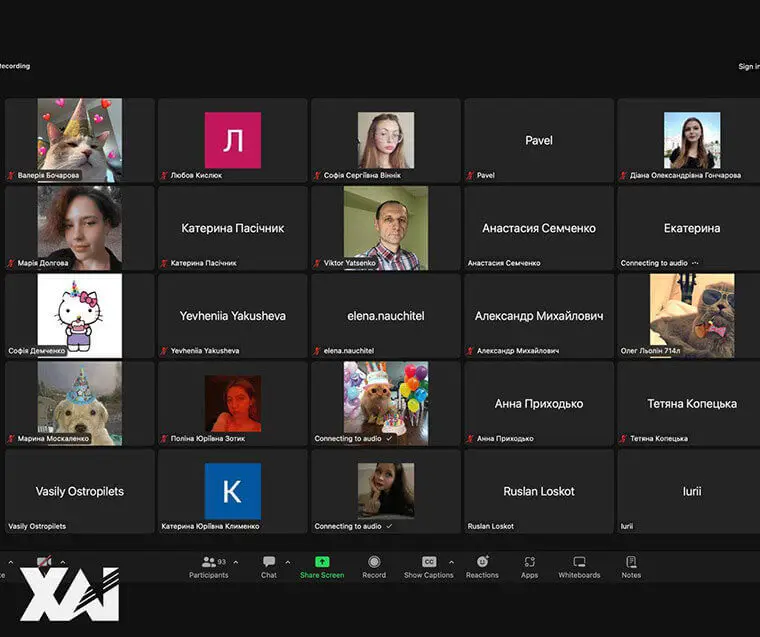Click the more options dots on Екатерина's tile

click(x=695, y=263)
